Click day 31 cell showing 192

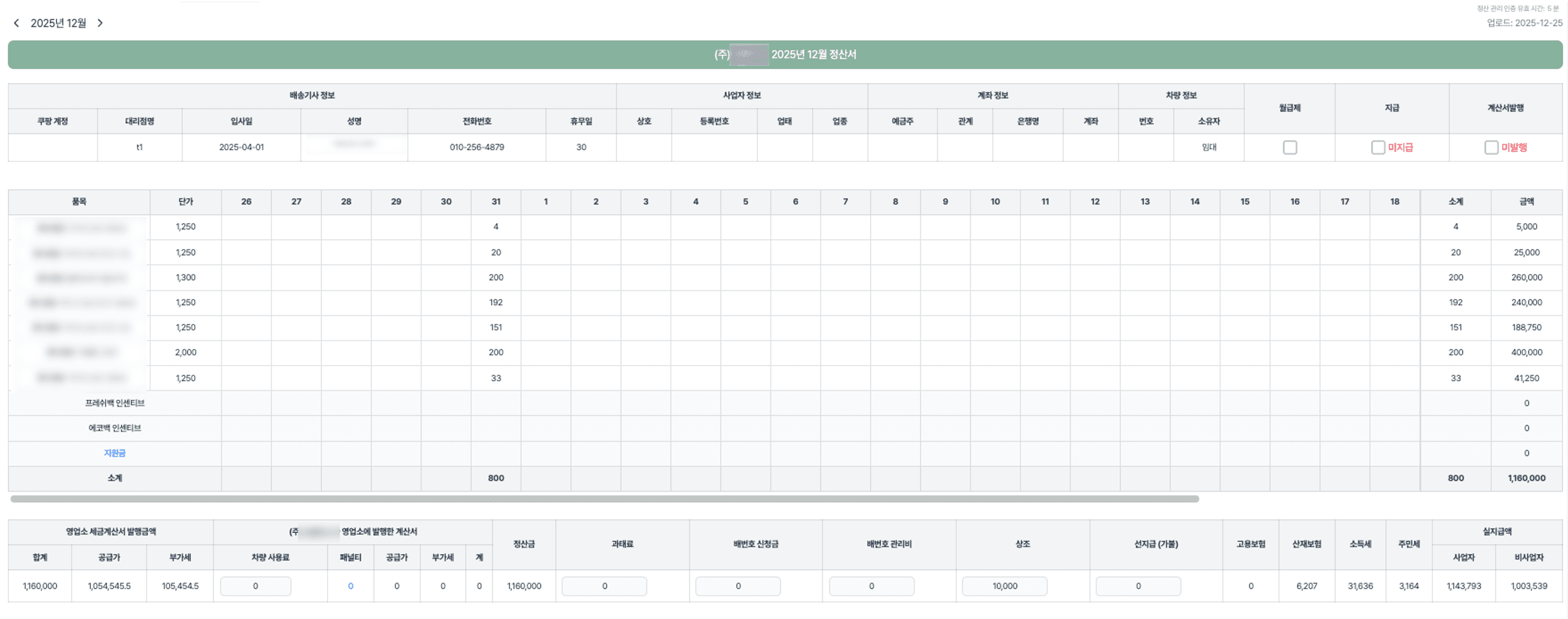coord(496,303)
